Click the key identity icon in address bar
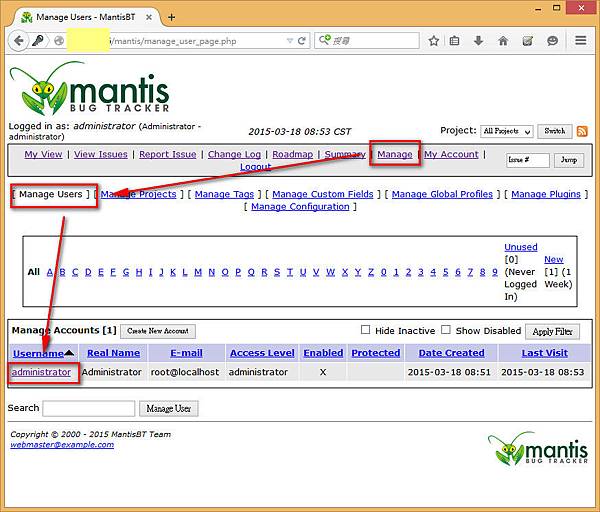Screen dimensions: 600x512 [x=38, y=40]
